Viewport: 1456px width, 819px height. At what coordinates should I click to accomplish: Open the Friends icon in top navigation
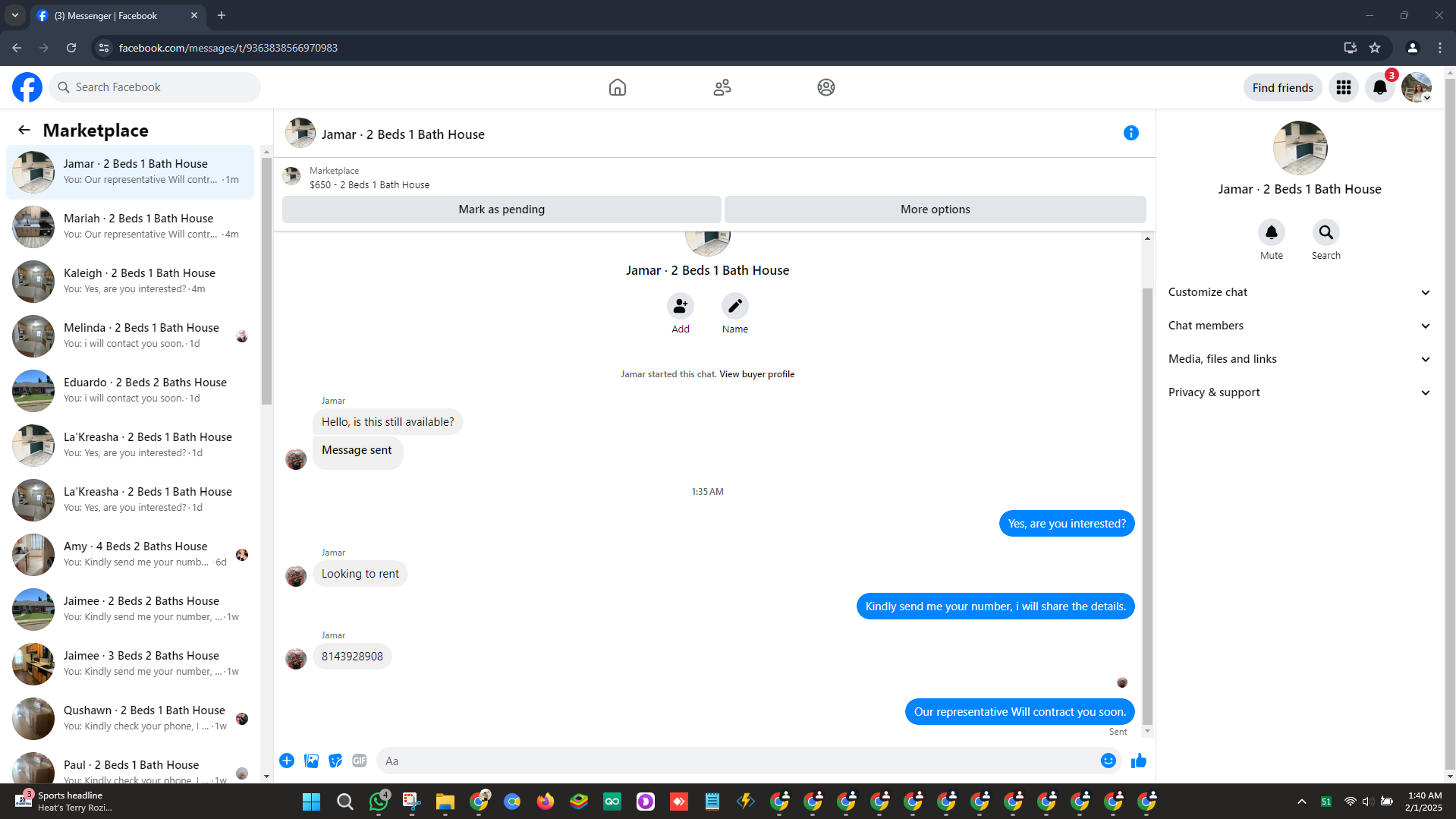(x=722, y=87)
